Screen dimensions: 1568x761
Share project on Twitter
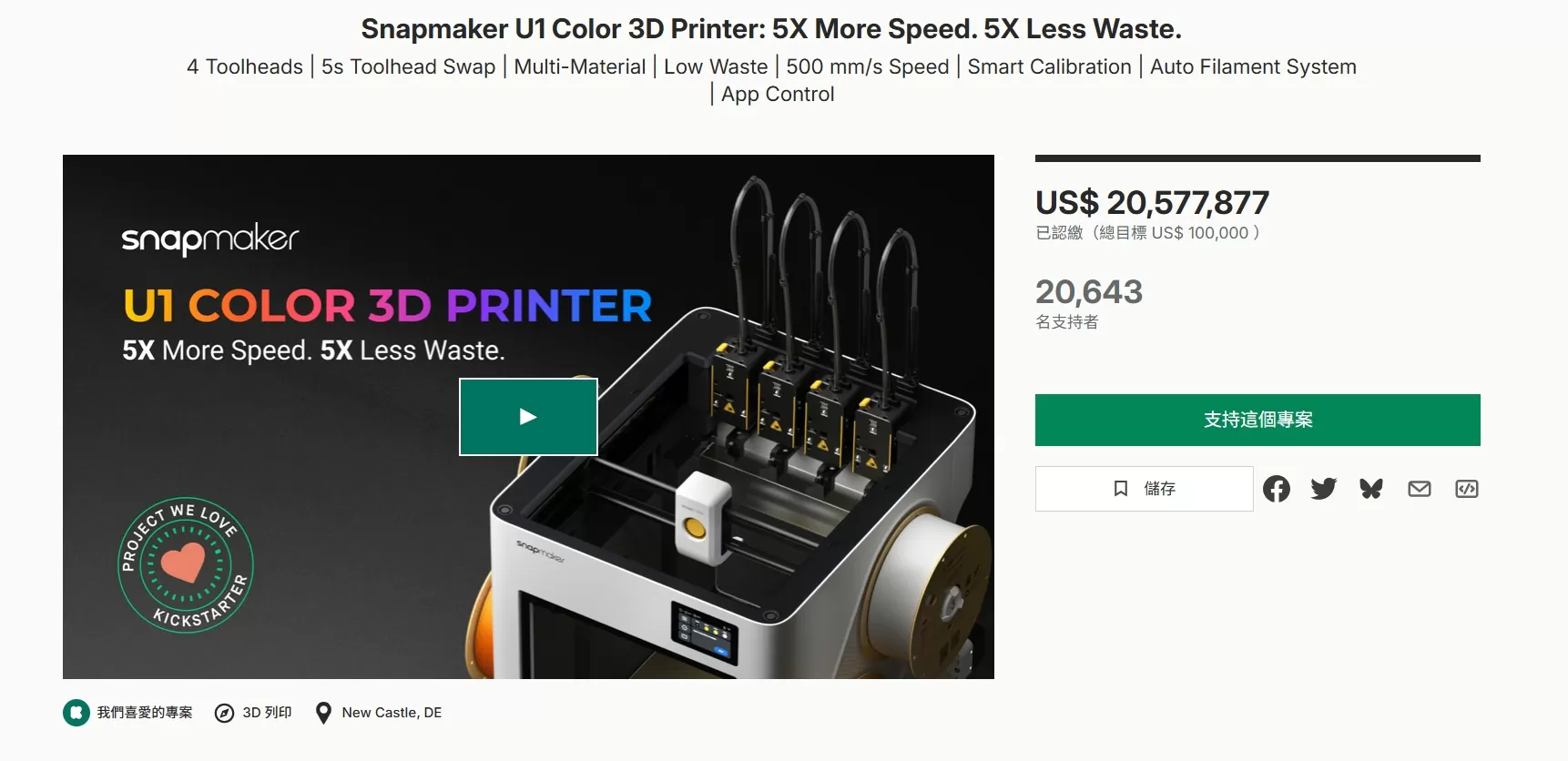(x=1324, y=489)
